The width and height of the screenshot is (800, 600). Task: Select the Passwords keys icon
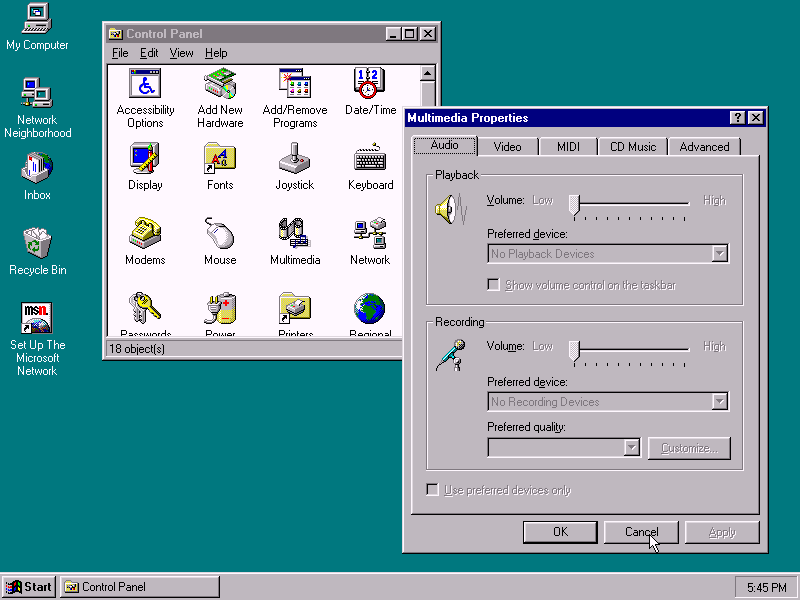point(145,308)
